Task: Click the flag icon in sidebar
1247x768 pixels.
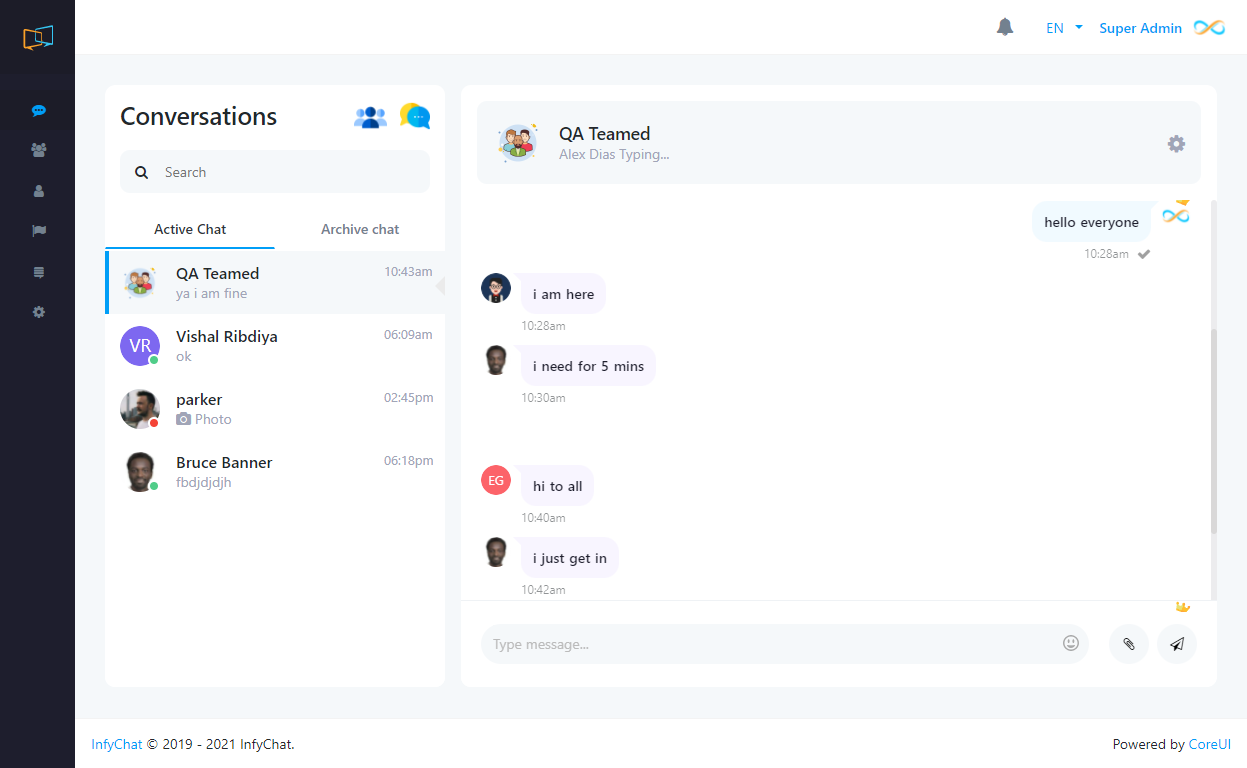Action: (38, 231)
